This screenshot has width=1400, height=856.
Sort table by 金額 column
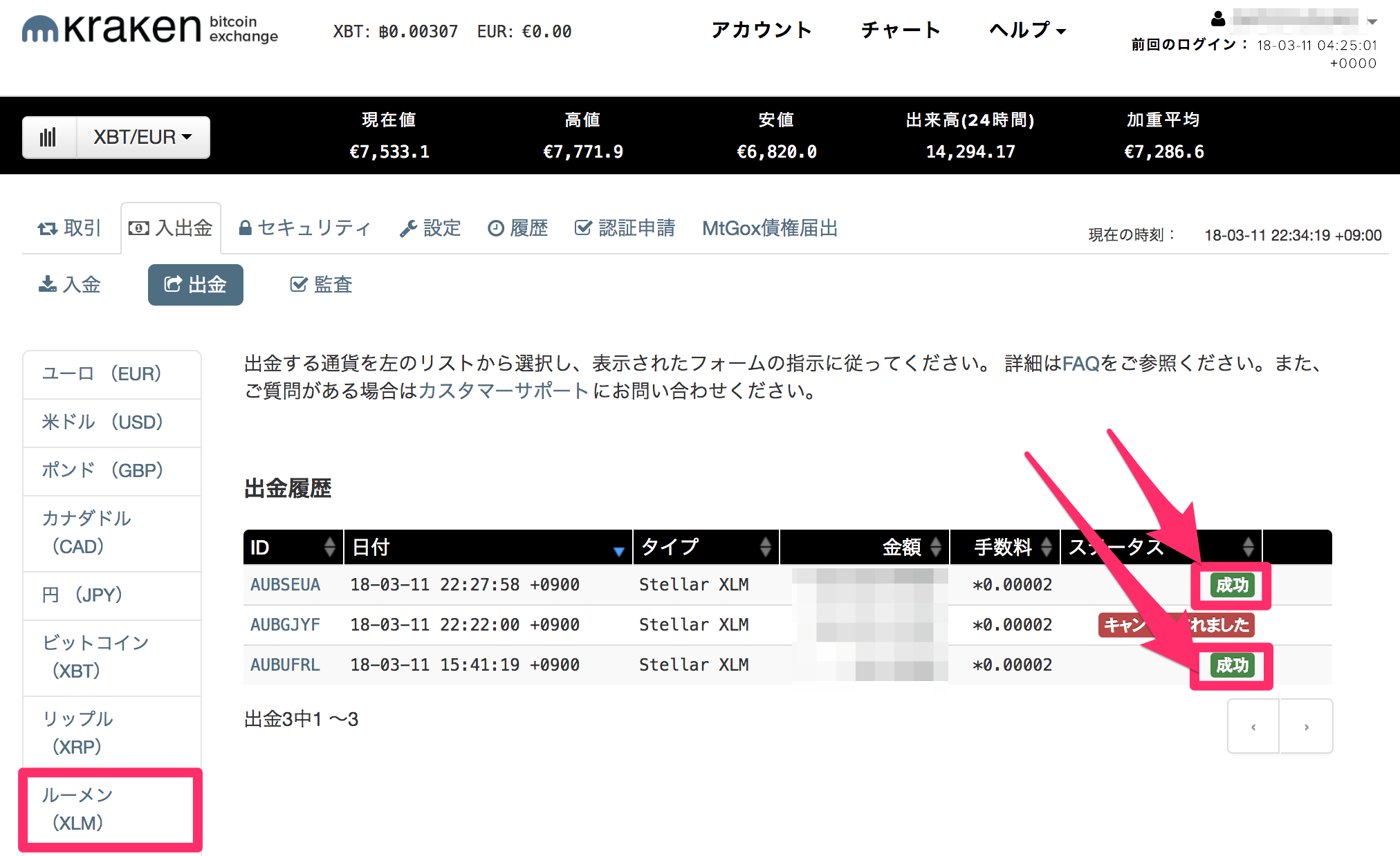[865, 547]
